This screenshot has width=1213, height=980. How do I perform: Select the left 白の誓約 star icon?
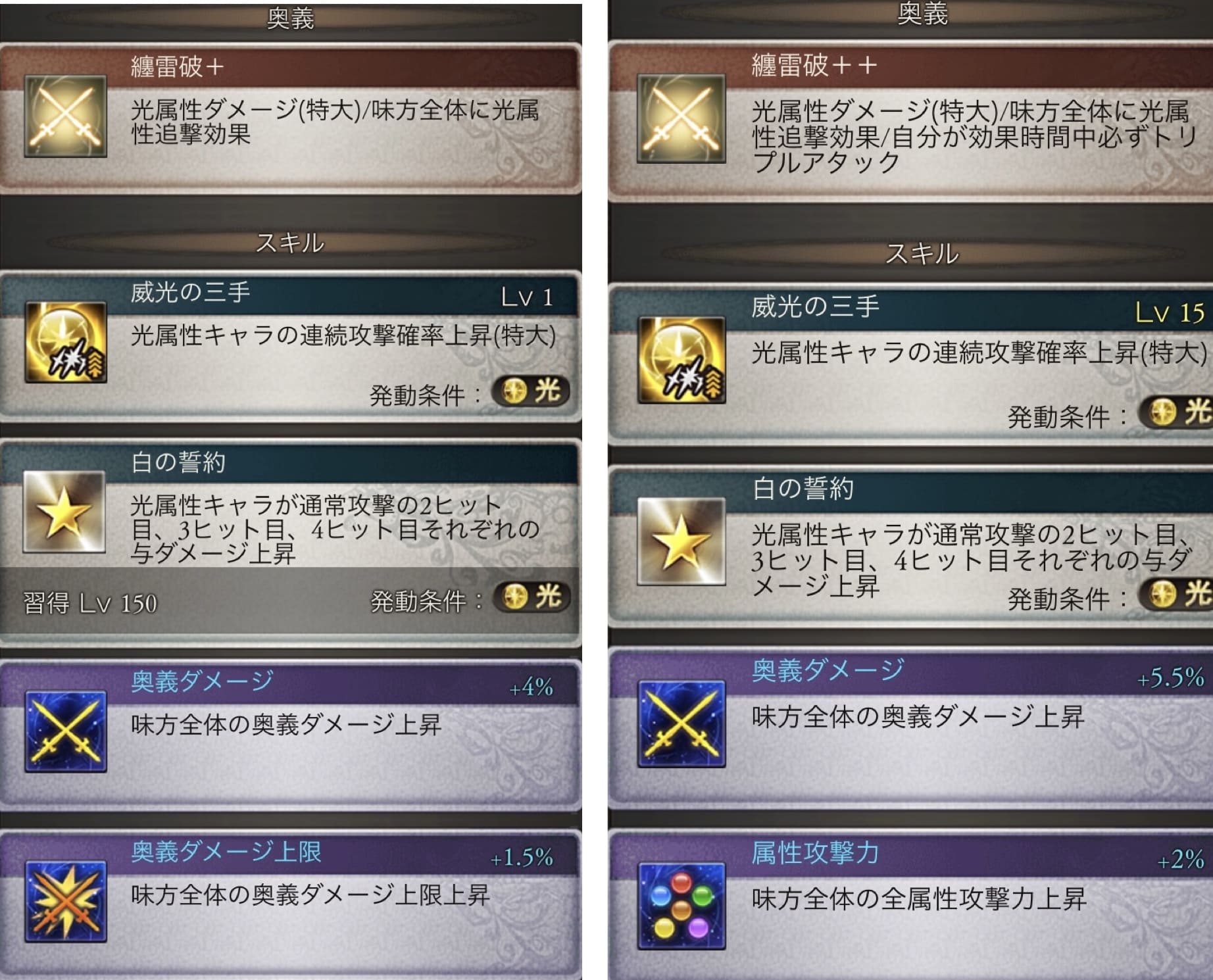[x=64, y=512]
